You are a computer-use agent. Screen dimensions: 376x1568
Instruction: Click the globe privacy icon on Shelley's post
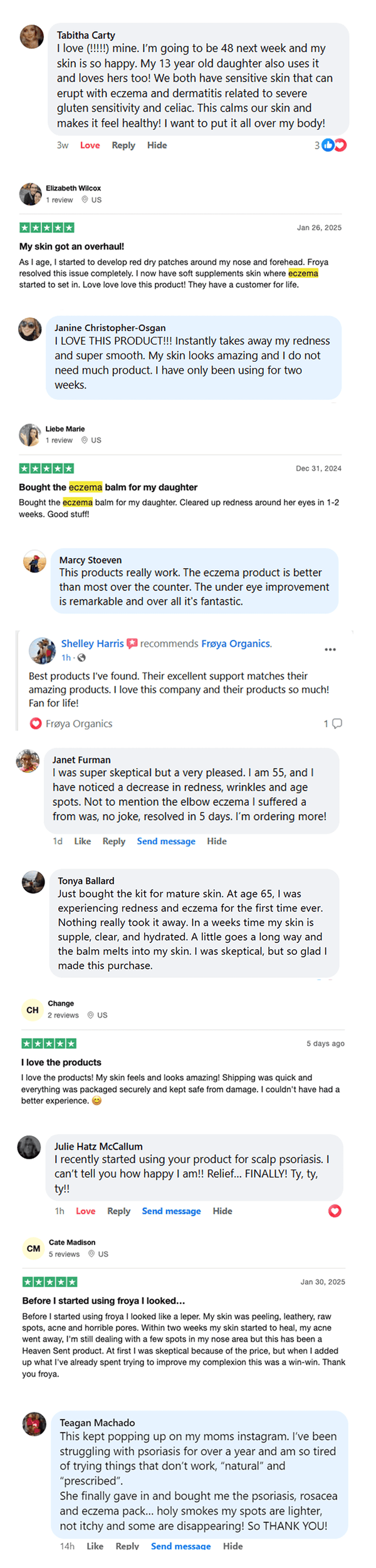point(81,658)
